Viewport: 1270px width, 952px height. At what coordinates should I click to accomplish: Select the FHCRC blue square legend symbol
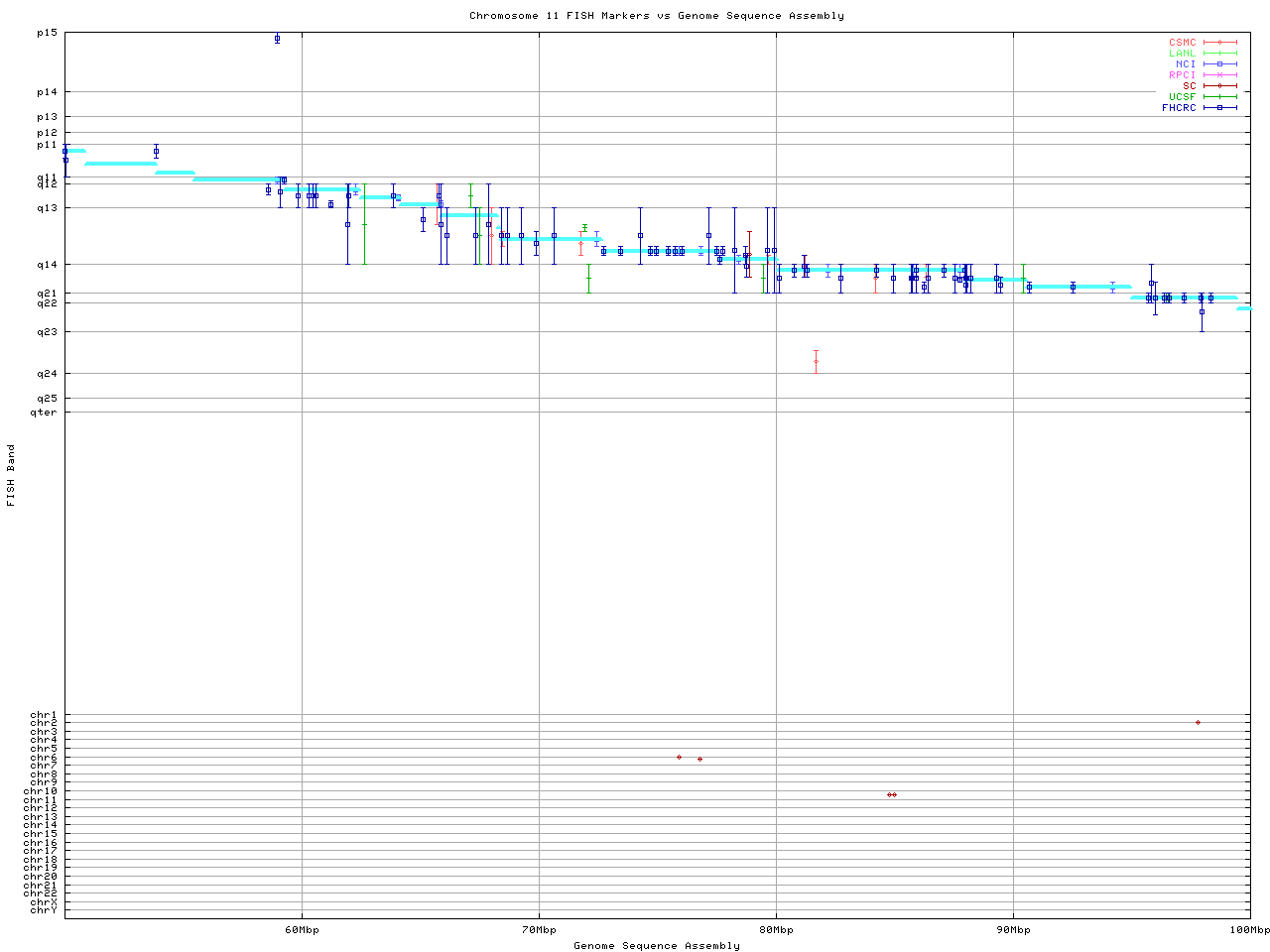click(x=1219, y=108)
